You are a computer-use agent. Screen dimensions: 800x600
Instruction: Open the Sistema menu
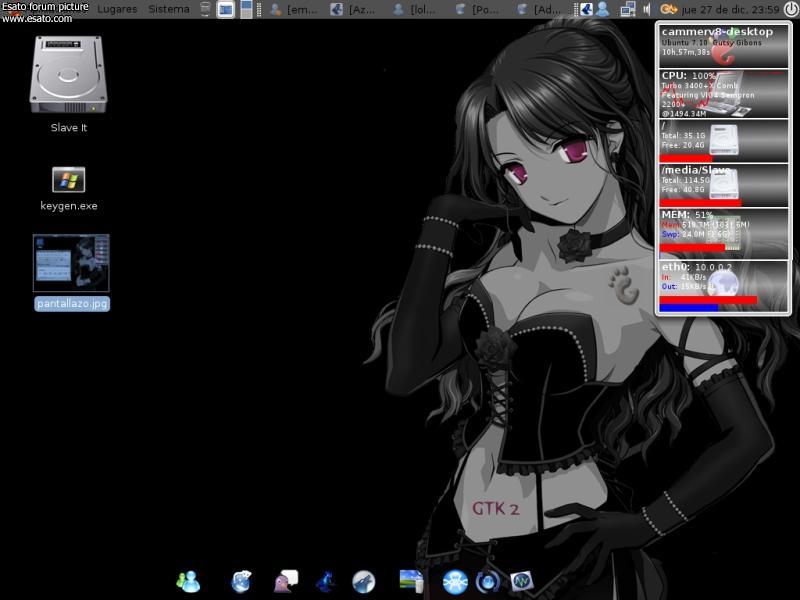169,9
